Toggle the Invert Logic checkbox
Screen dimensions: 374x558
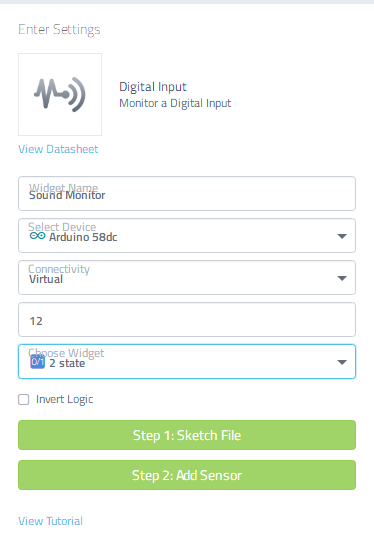[24, 400]
